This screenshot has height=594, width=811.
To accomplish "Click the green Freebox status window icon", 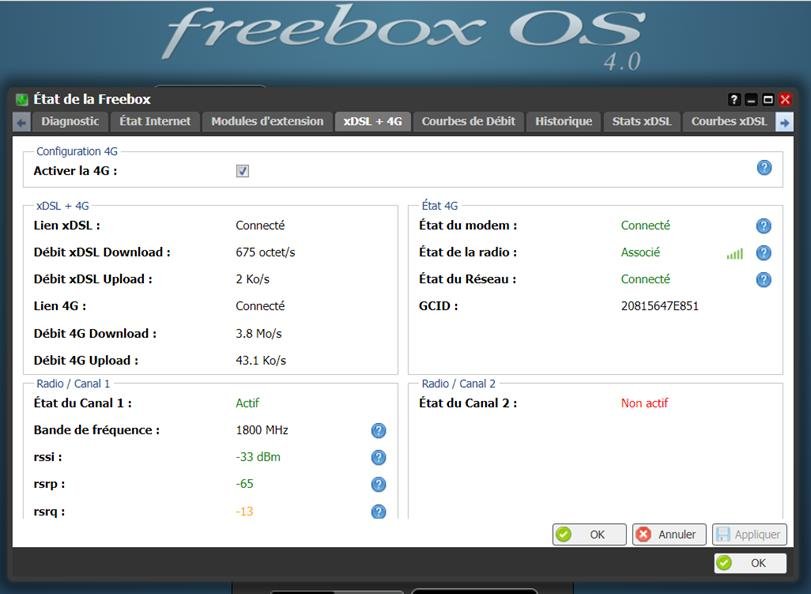I will tap(21, 99).
